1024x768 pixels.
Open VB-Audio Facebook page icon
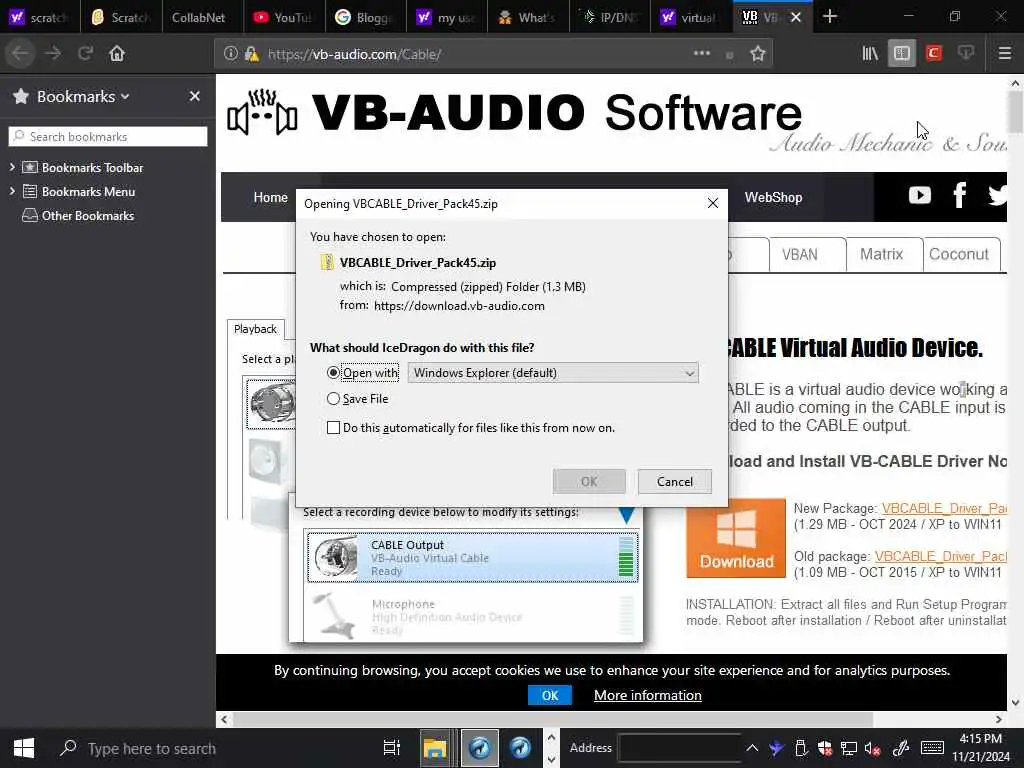coord(959,195)
